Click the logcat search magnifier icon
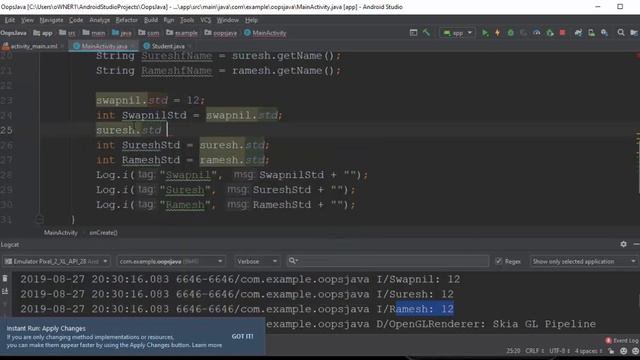The image size is (640, 360). click(x=293, y=261)
